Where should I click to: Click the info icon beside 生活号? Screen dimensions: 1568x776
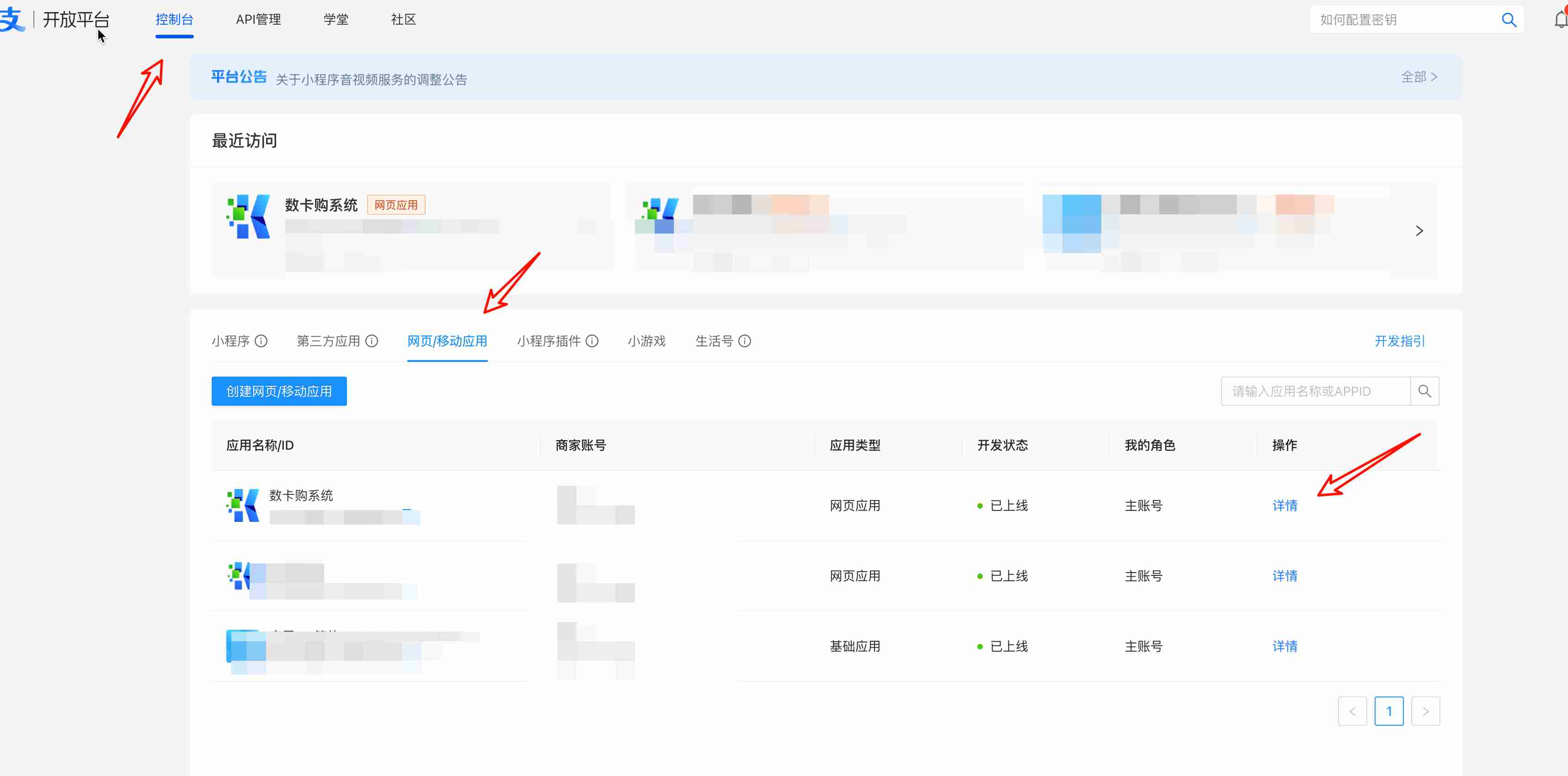(744, 341)
